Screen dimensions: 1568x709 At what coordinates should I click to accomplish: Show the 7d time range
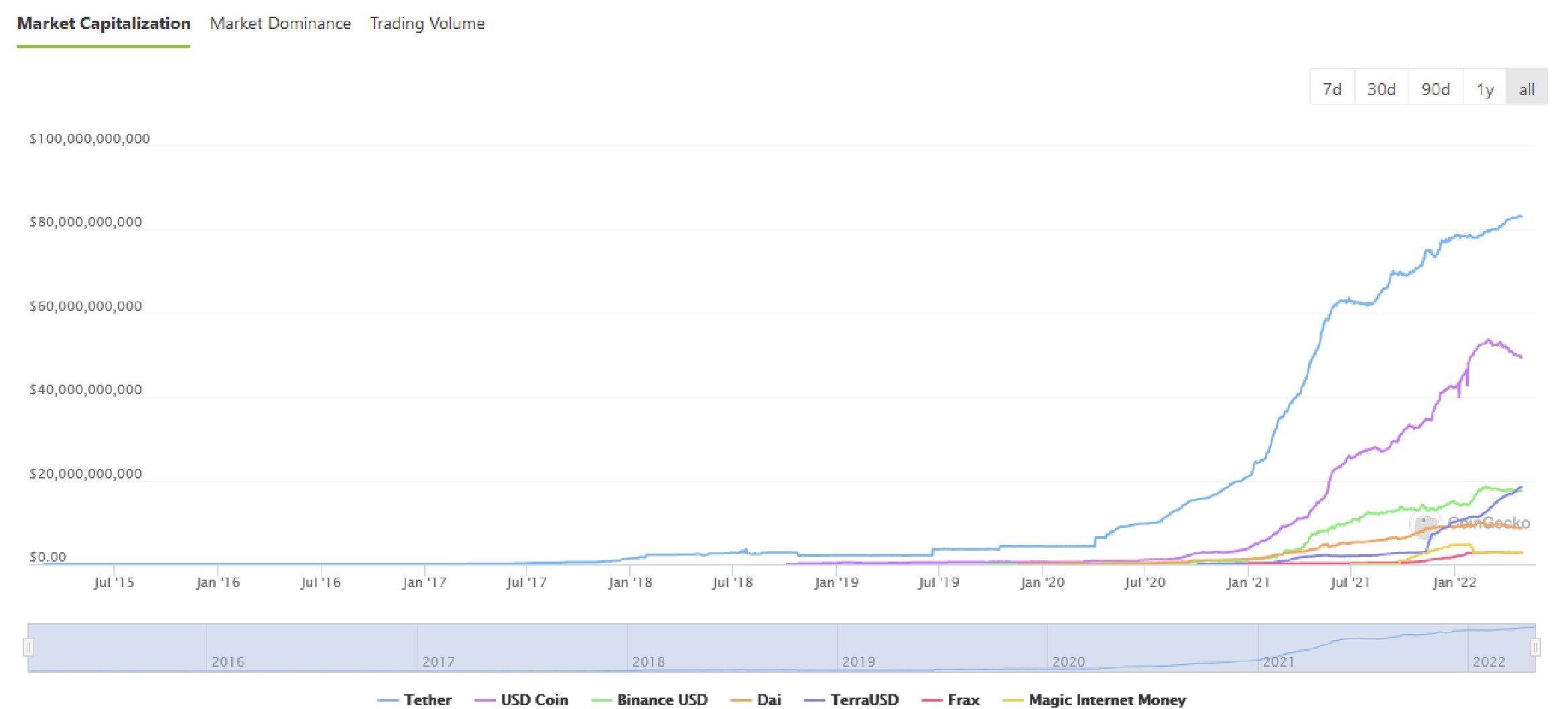coord(1331,88)
